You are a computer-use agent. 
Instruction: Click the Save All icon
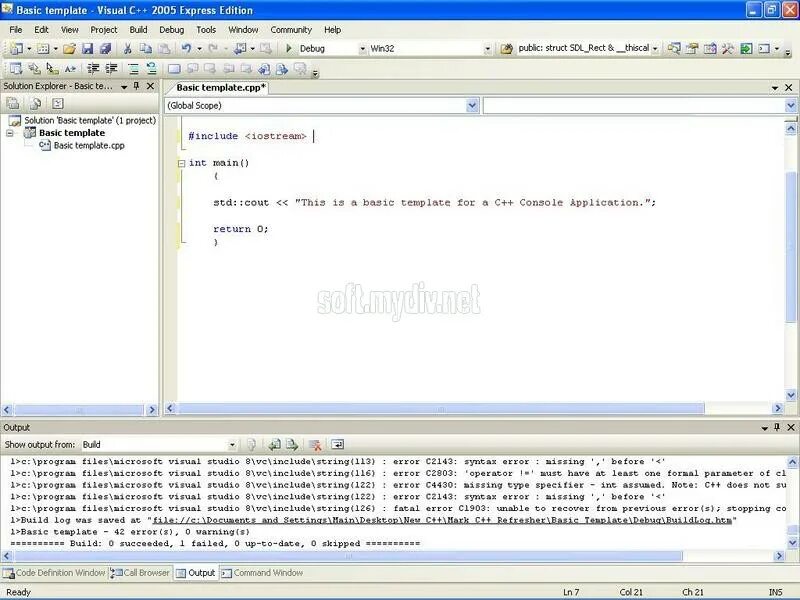[x=106, y=48]
